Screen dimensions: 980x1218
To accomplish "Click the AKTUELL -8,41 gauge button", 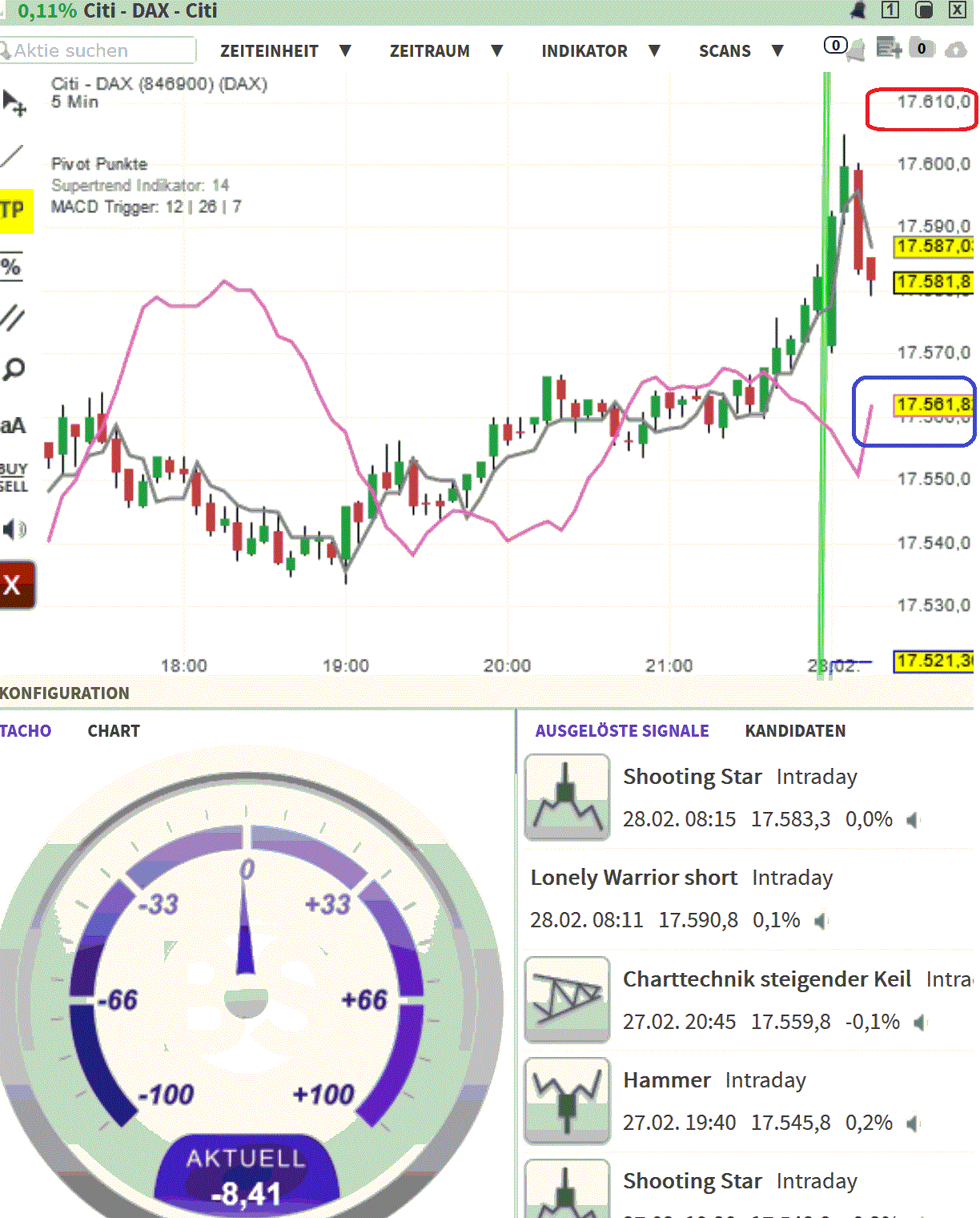I will pos(247,1177).
